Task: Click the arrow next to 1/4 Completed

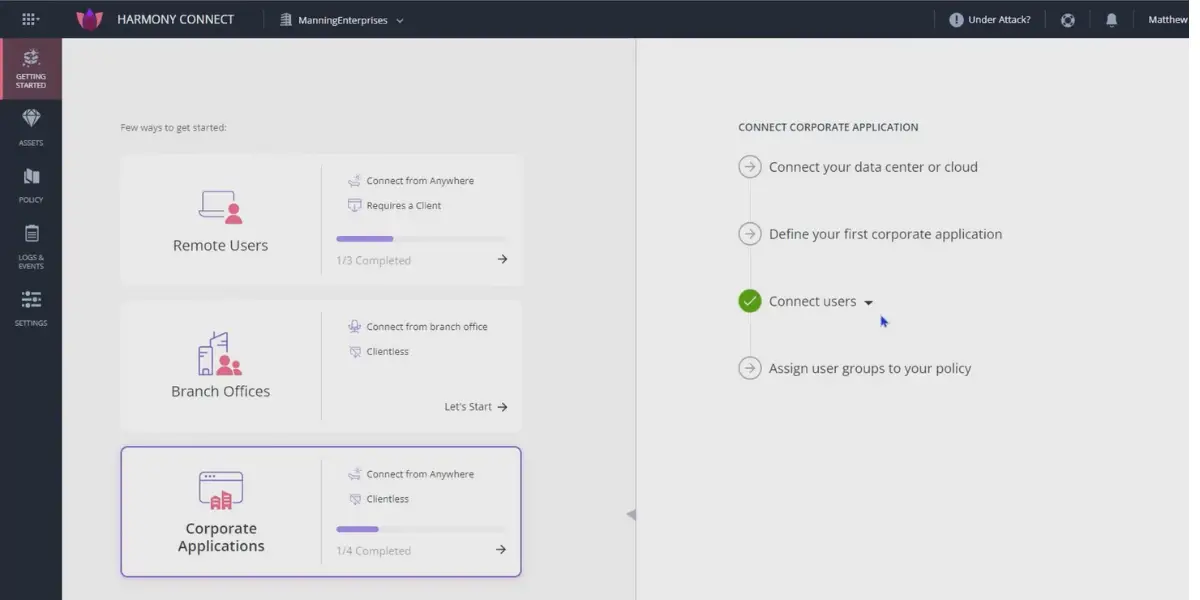Action: [x=501, y=549]
